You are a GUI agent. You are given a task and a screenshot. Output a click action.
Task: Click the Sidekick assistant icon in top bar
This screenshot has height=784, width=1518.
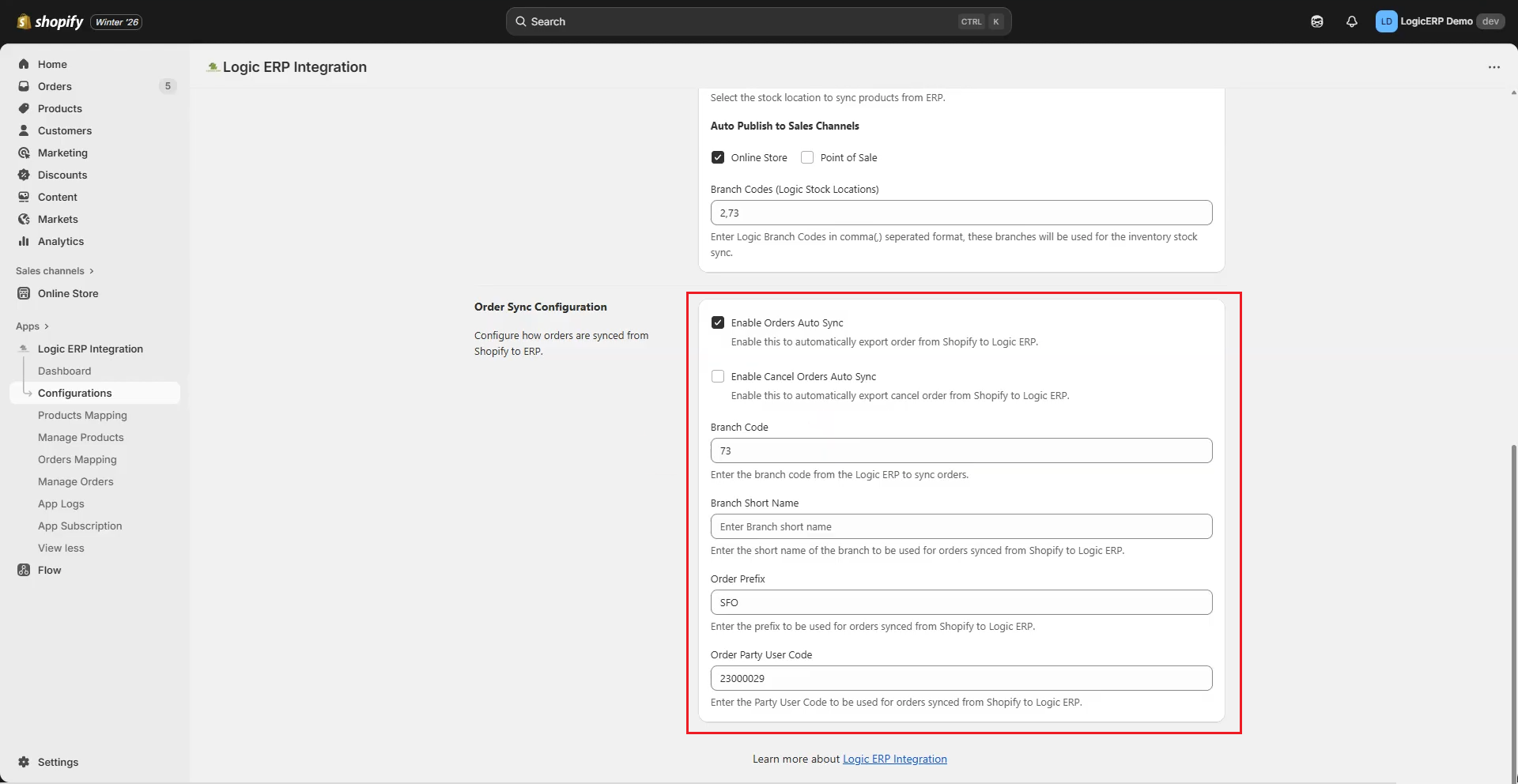tap(1316, 21)
